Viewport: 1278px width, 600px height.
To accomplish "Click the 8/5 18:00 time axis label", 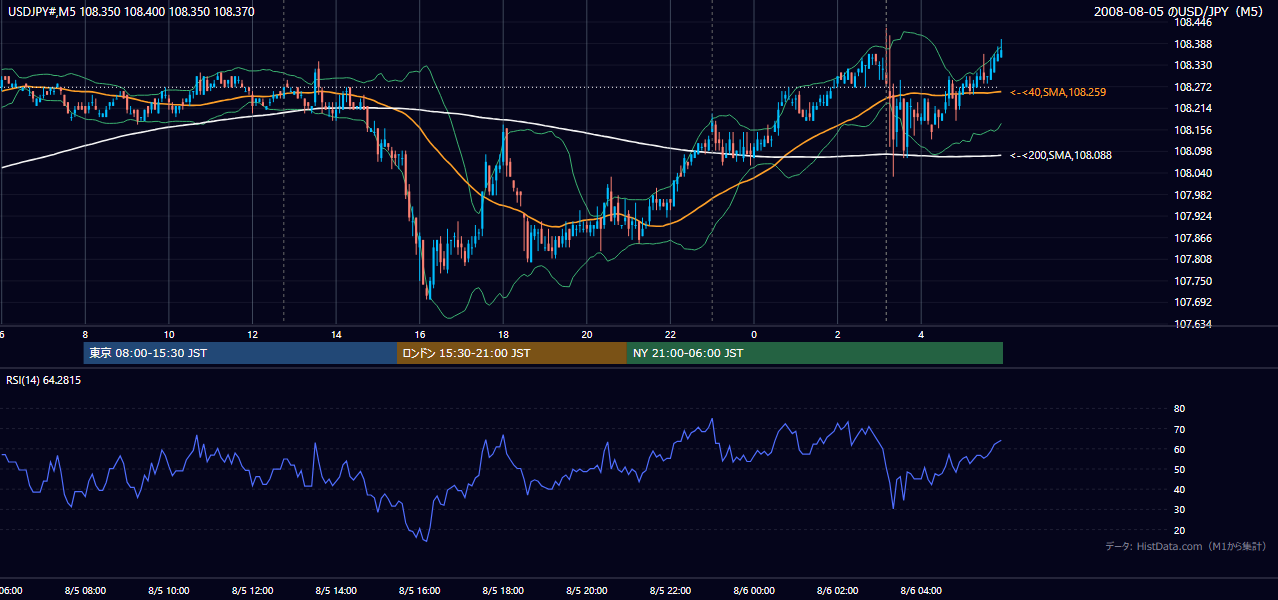I will click(x=503, y=590).
